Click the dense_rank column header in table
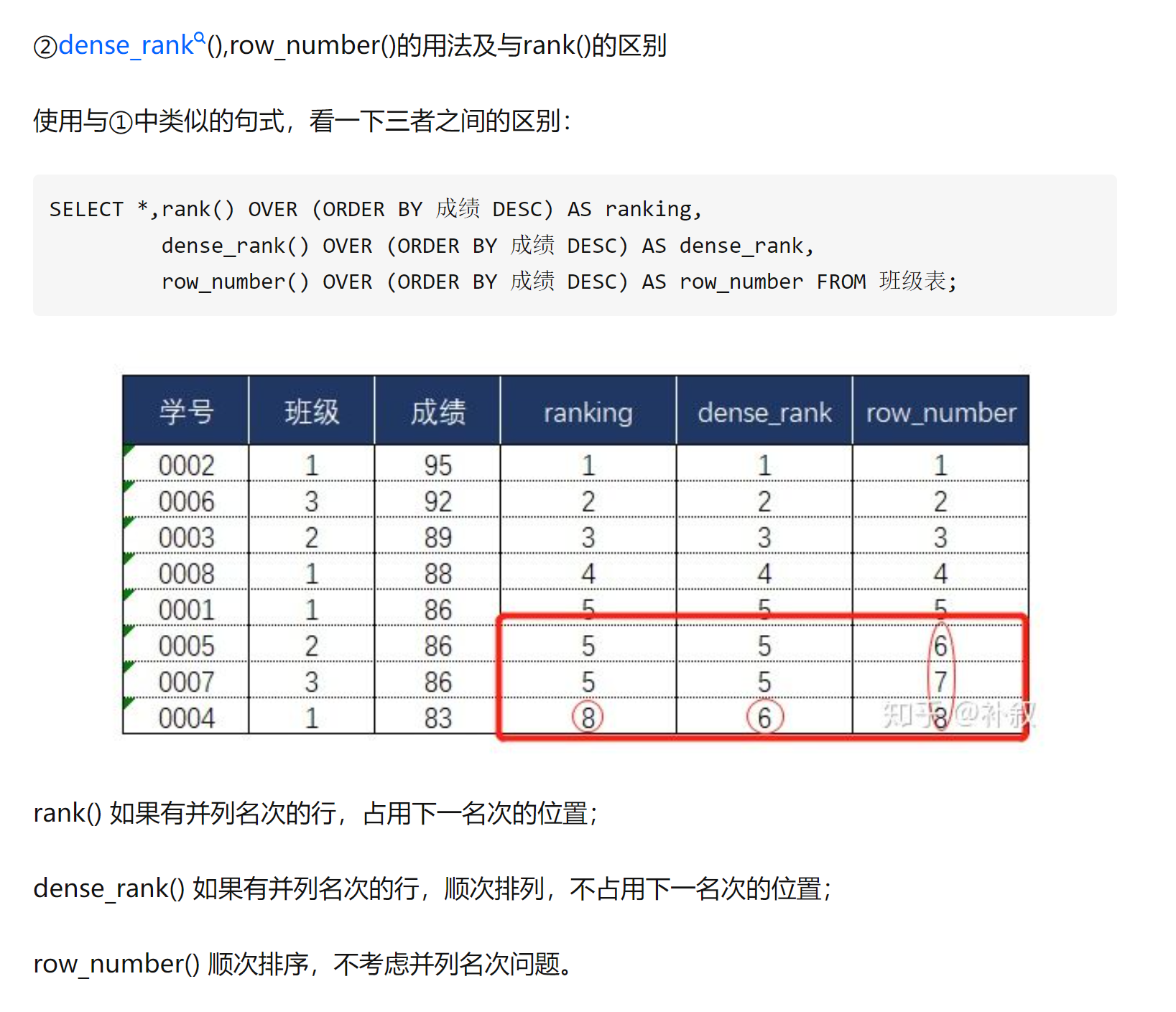The height and width of the screenshot is (1012, 1176). click(x=764, y=412)
